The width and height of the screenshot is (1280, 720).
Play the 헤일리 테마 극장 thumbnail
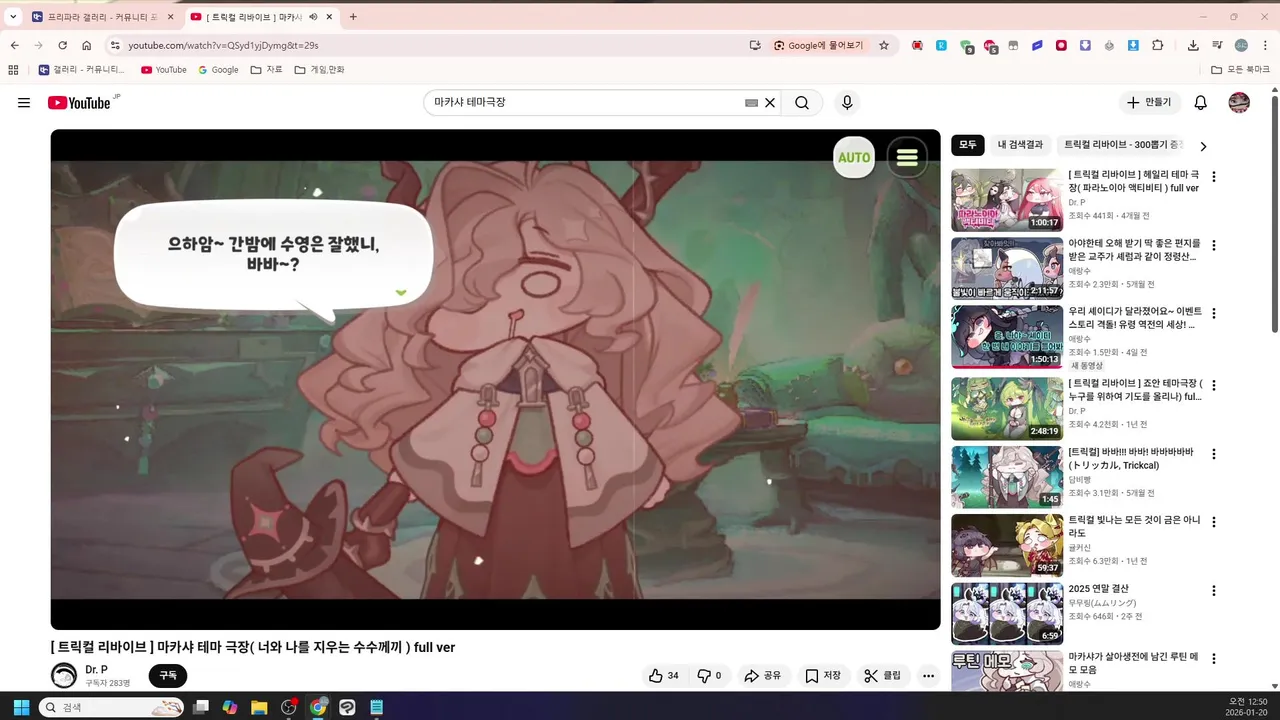[1007, 200]
